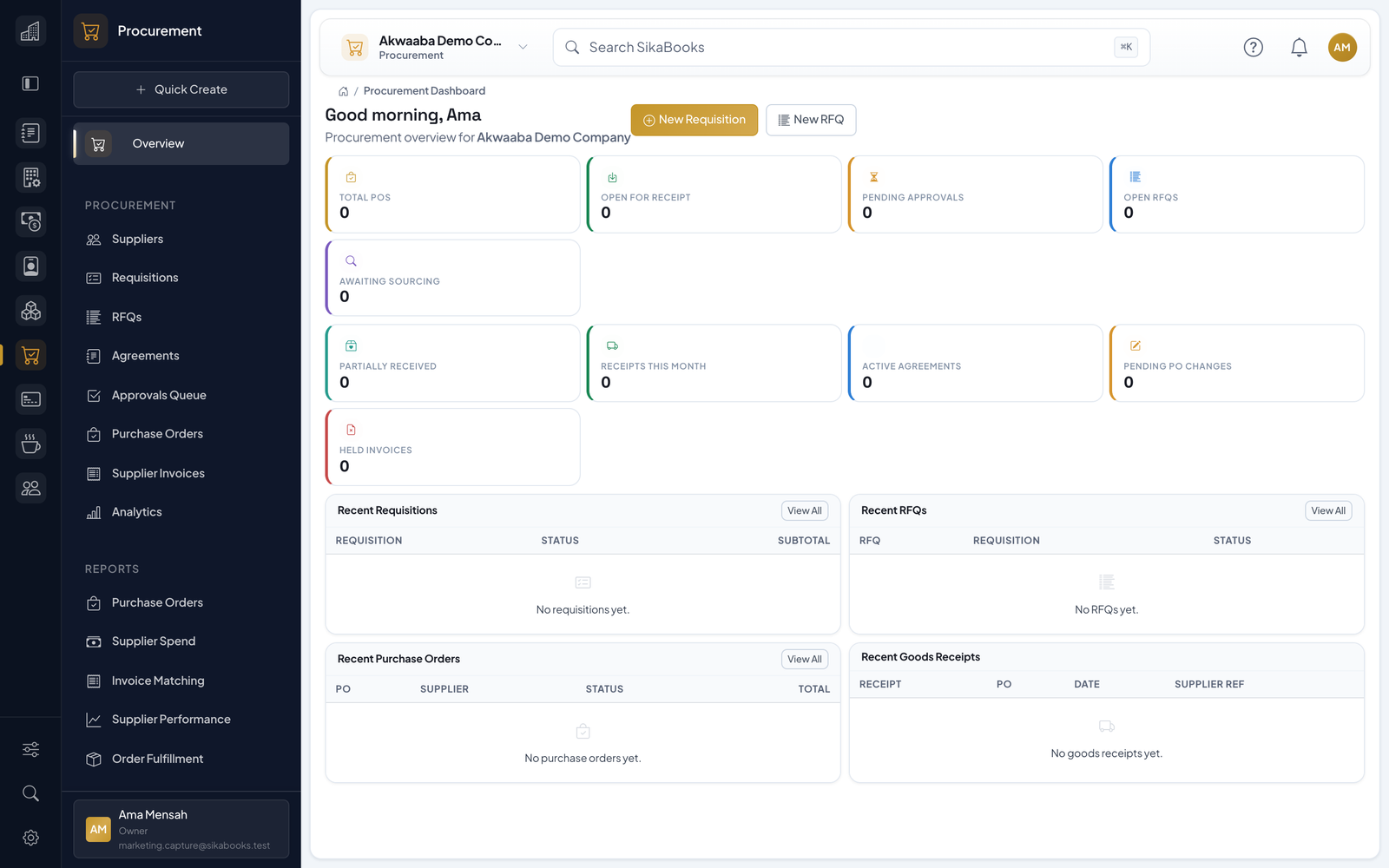Click the sliders preferences icon in rail

tap(30, 749)
